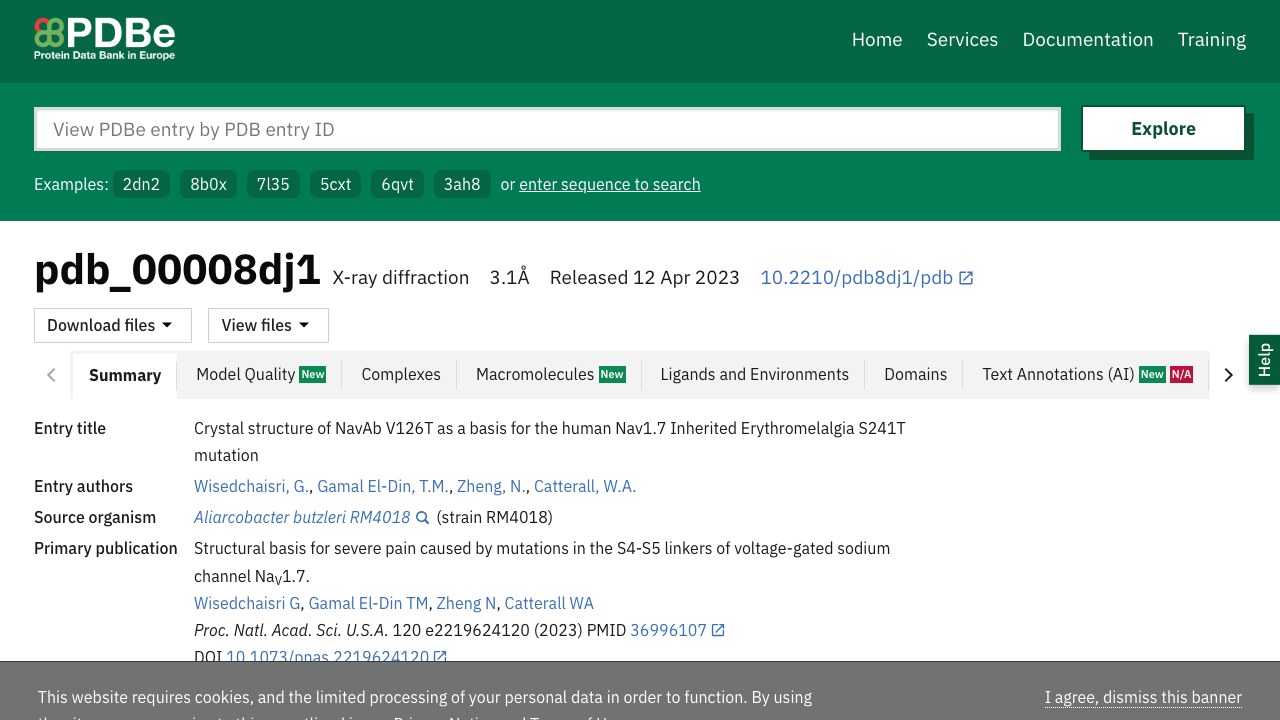Open author link Wisedchaisri, G.
This screenshot has height=720, width=1280.
[x=251, y=486]
